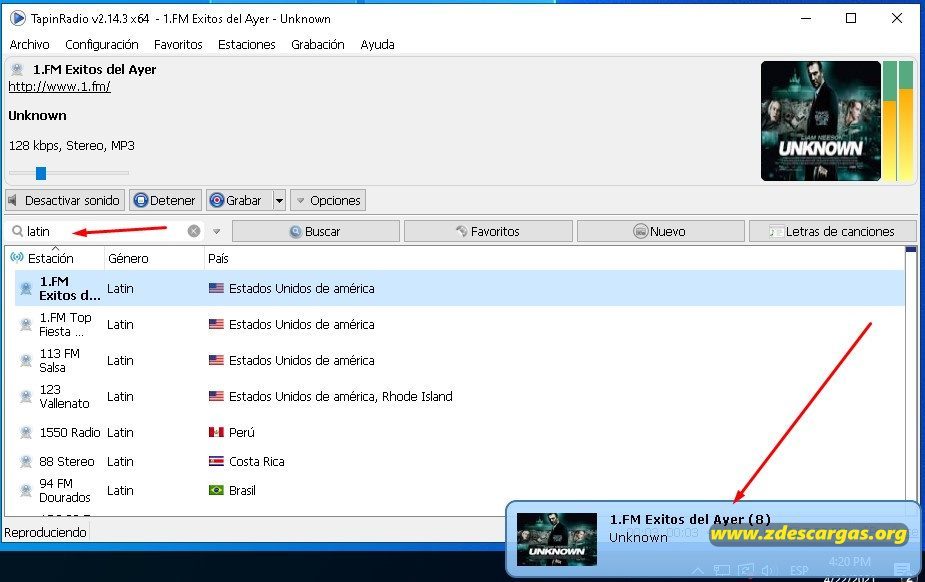The image size is (925, 582).
Task: Click the station icon beside 123 Vallenato
Action: pos(26,396)
